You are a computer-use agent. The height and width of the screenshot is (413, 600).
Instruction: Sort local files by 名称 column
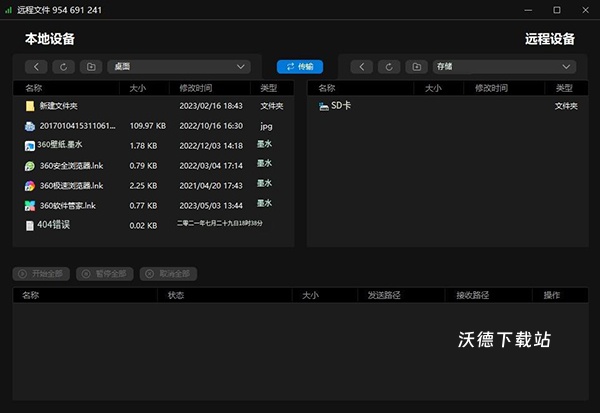coord(34,88)
